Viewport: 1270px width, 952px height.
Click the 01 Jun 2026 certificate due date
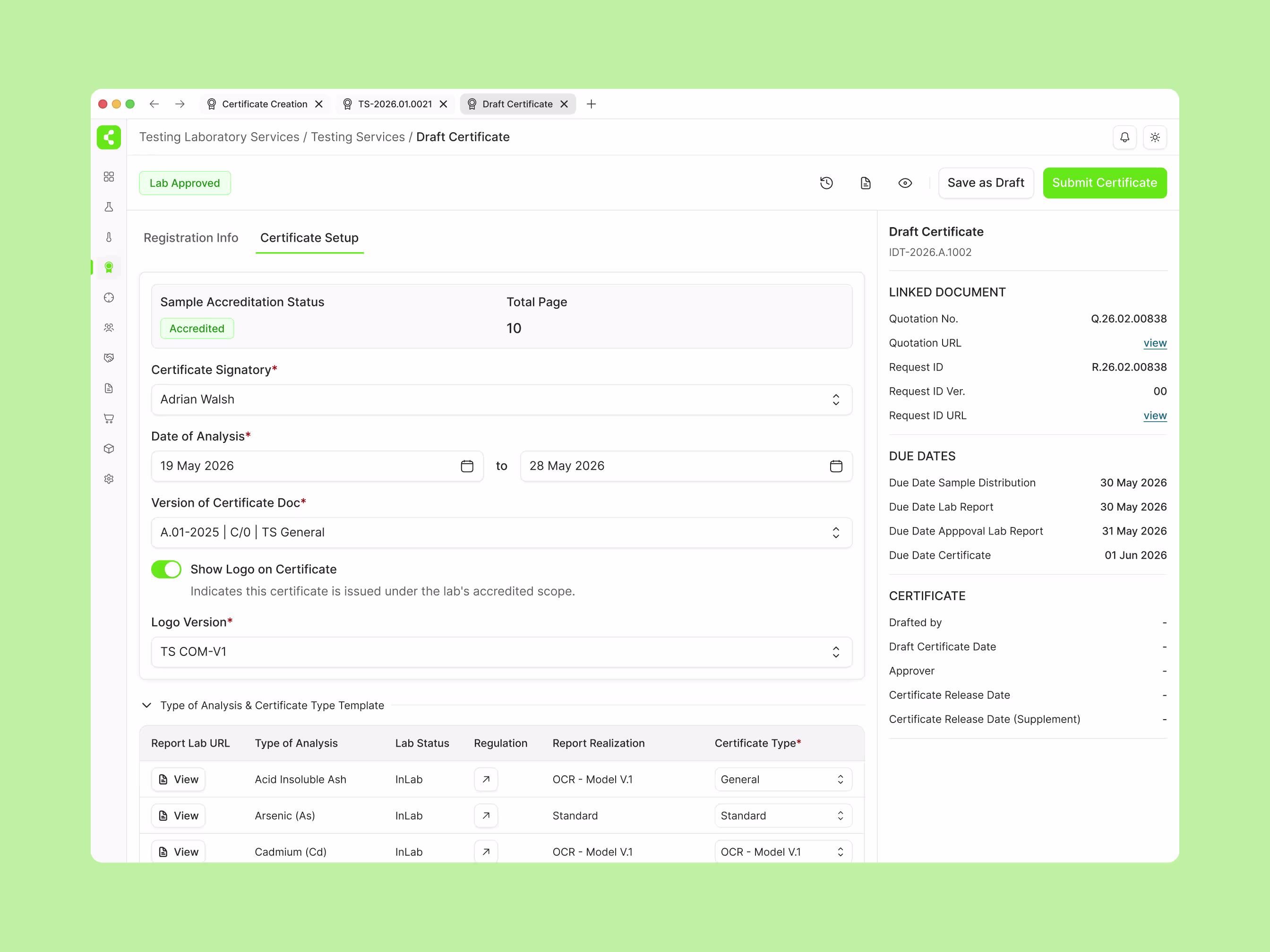point(1136,555)
